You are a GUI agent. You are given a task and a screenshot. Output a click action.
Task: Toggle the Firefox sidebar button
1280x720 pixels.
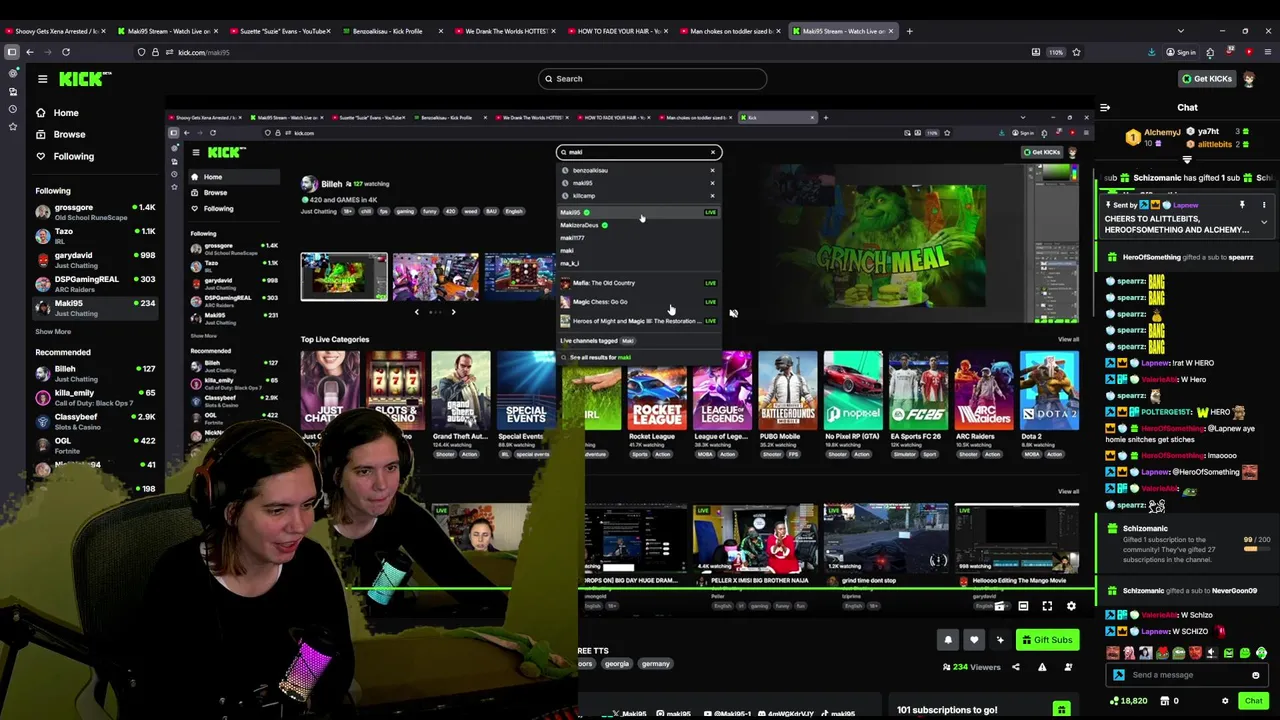11,52
